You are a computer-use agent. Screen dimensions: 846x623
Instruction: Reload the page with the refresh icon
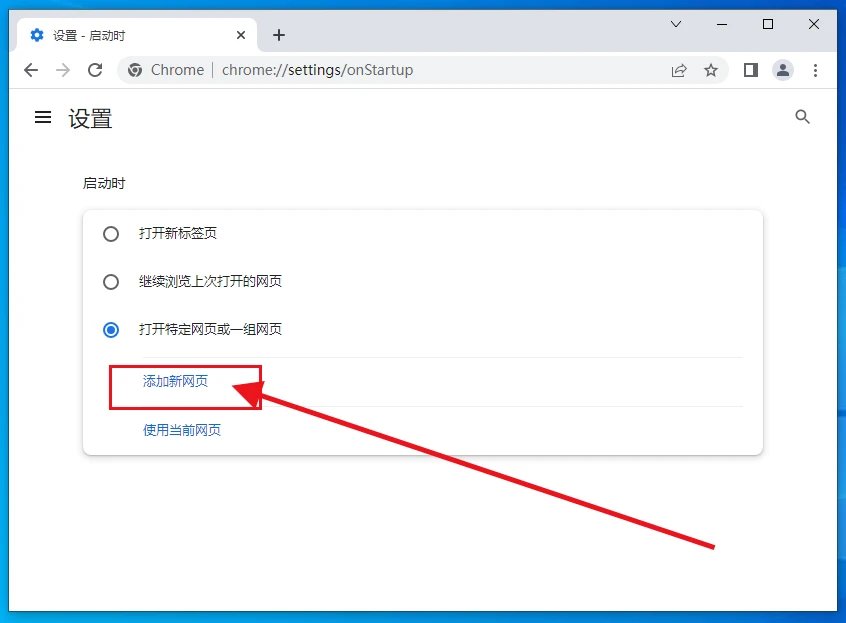[95, 70]
